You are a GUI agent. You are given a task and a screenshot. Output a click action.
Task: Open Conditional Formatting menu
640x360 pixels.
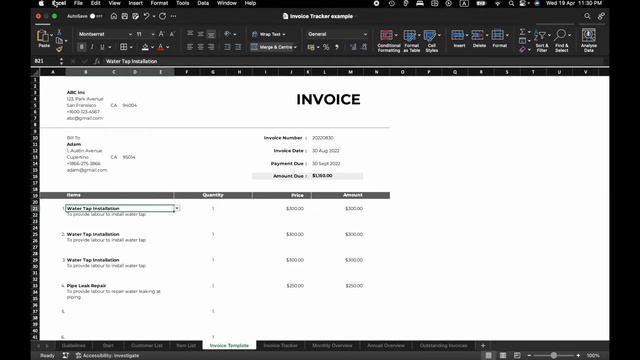(x=389, y=41)
